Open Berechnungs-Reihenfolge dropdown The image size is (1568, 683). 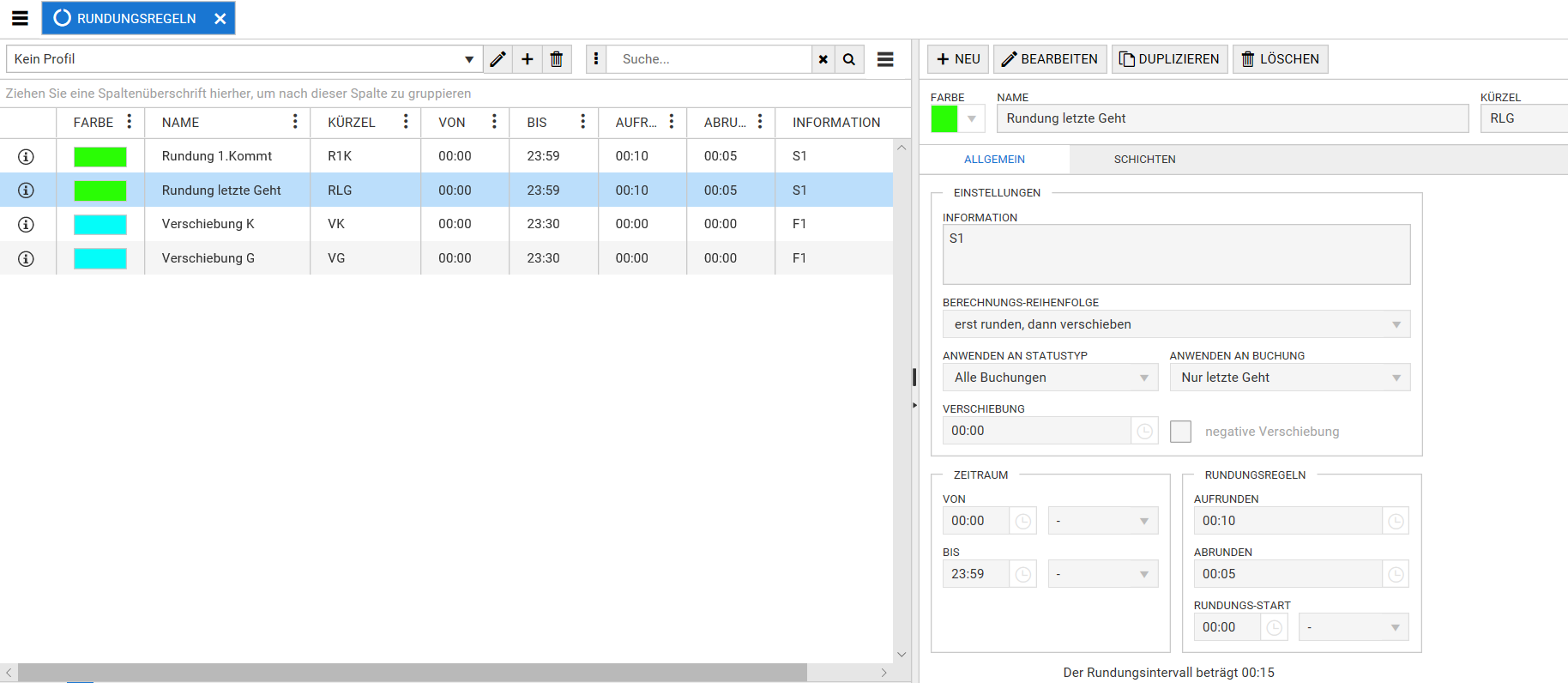point(1176,324)
